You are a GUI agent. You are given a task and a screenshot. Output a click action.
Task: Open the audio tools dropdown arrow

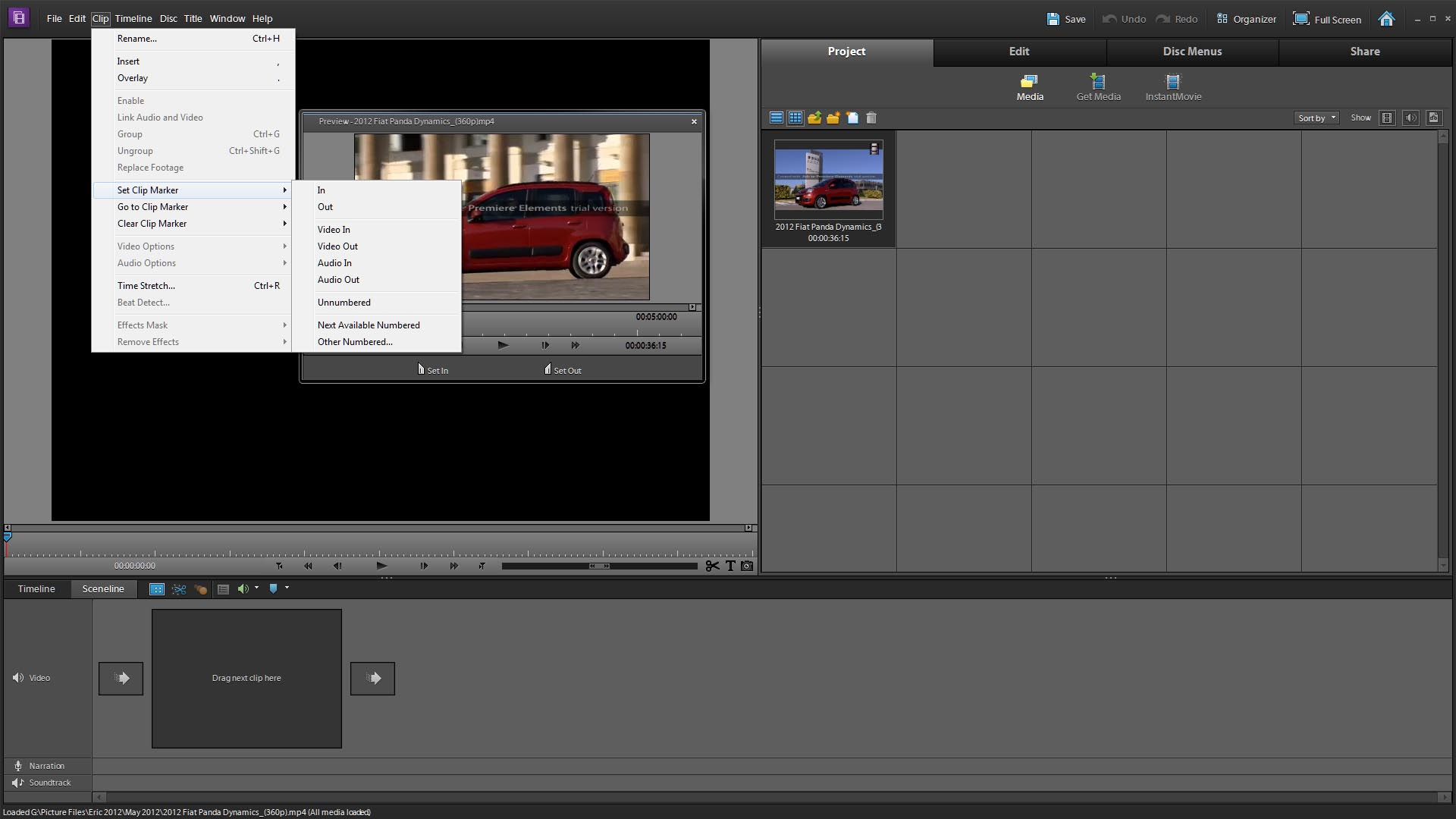256,588
